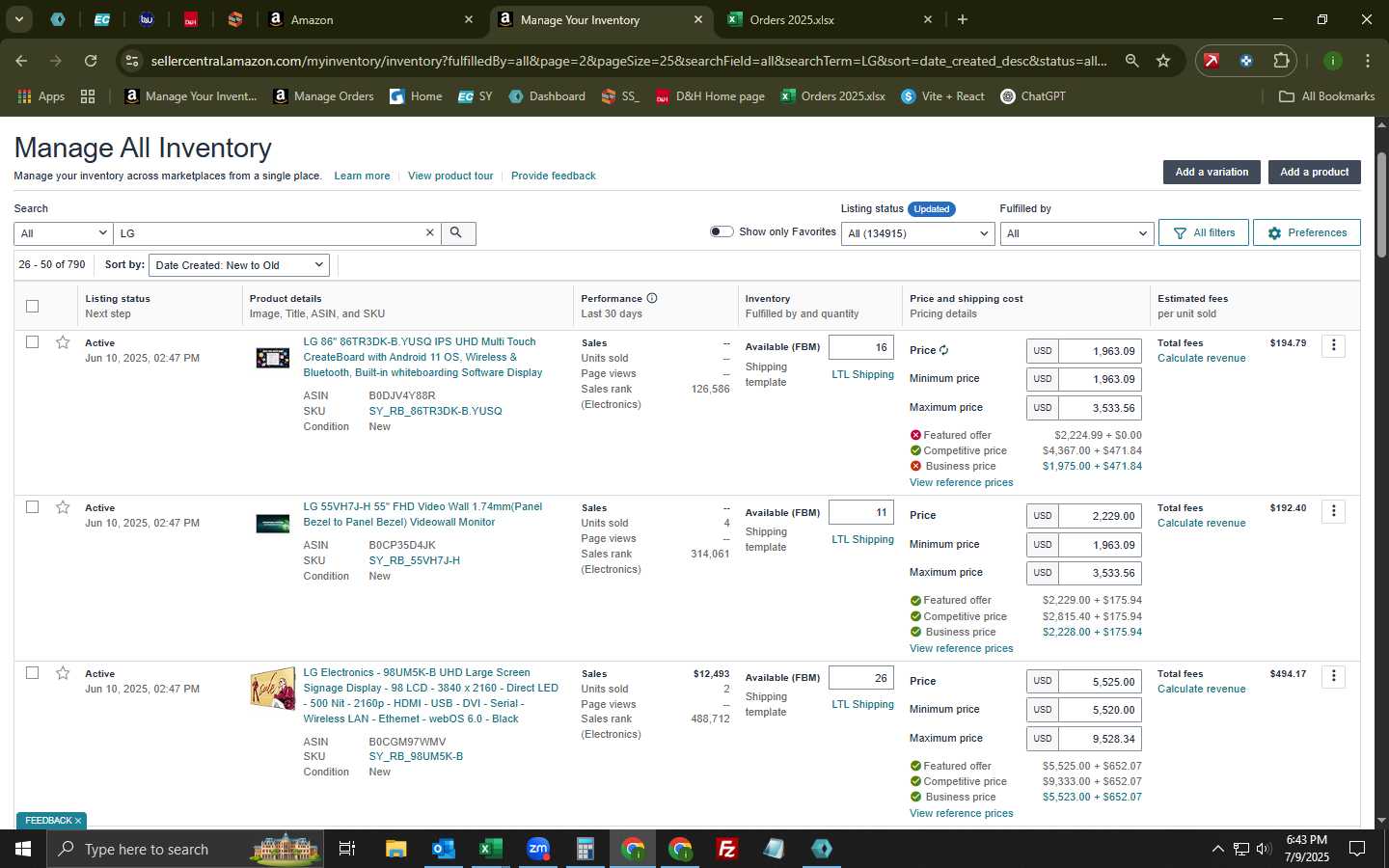
Task: Star the LG 98UM5K-B signage listing
Action: (63, 673)
